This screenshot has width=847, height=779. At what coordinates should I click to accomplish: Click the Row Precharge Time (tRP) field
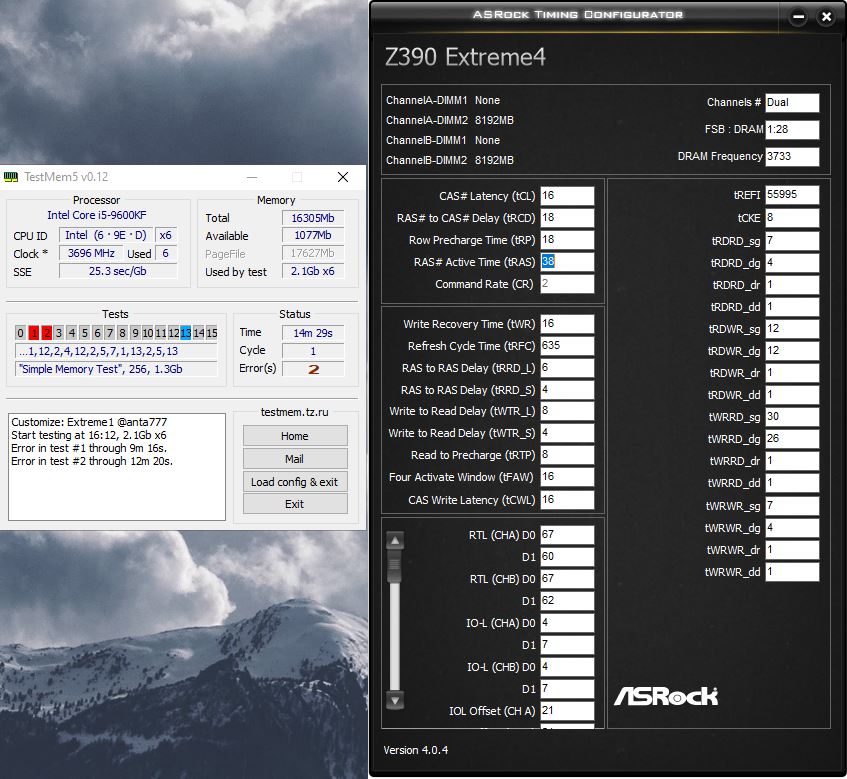pos(567,240)
